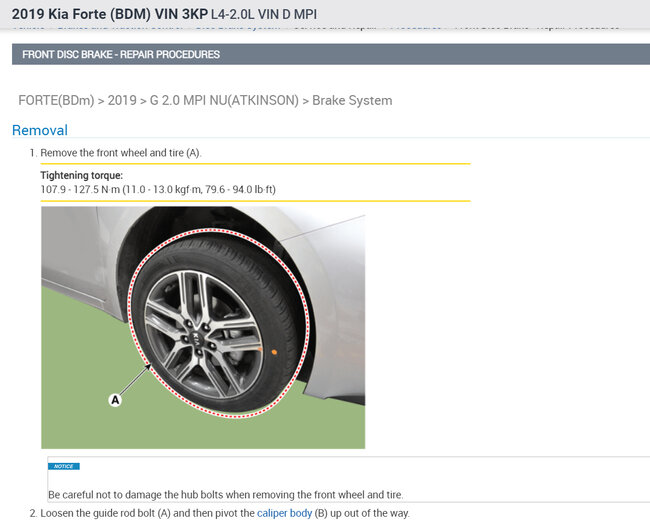The height and width of the screenshot is (523, 650).
Task: Click the 'L4-2.0L VIN D MPI' engine text
Action: (x=264, y=15)
